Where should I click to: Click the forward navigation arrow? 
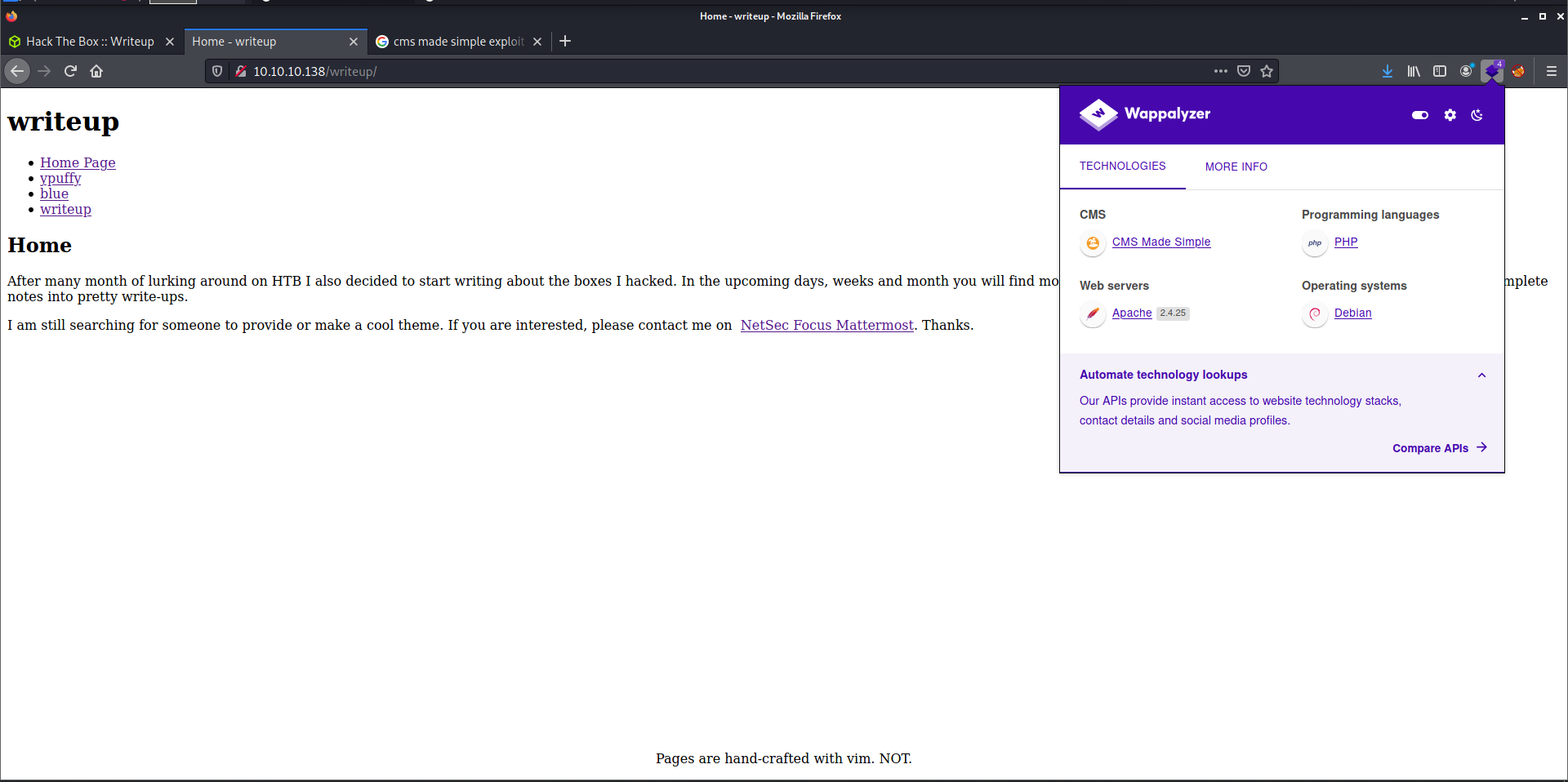tap(44, 71)
